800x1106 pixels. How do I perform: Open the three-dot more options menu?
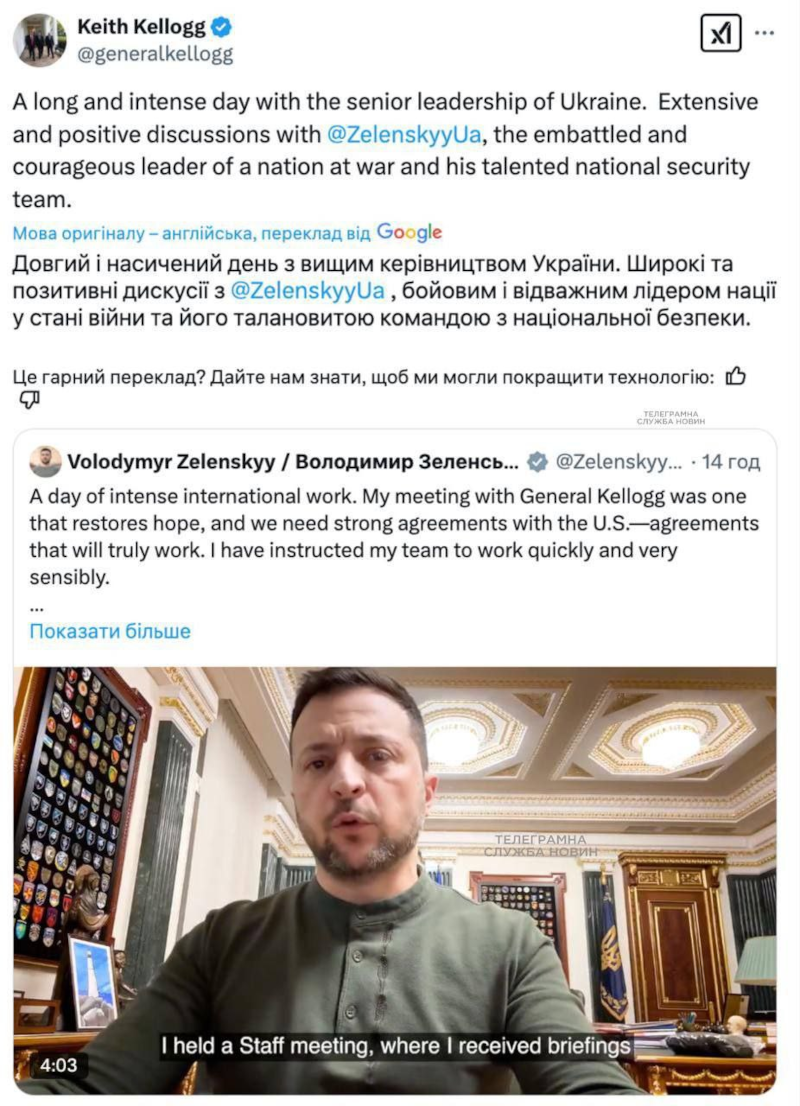click(764, 33)
